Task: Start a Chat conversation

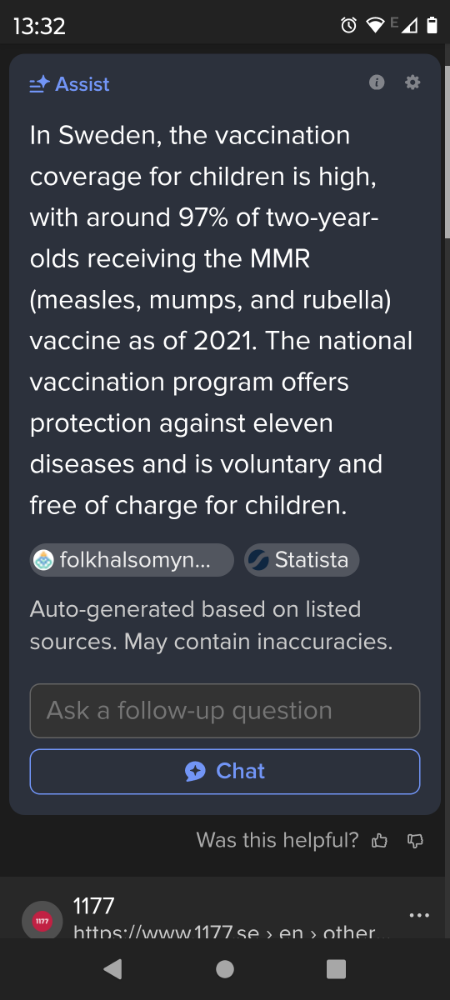Action: tap(225, 771)
